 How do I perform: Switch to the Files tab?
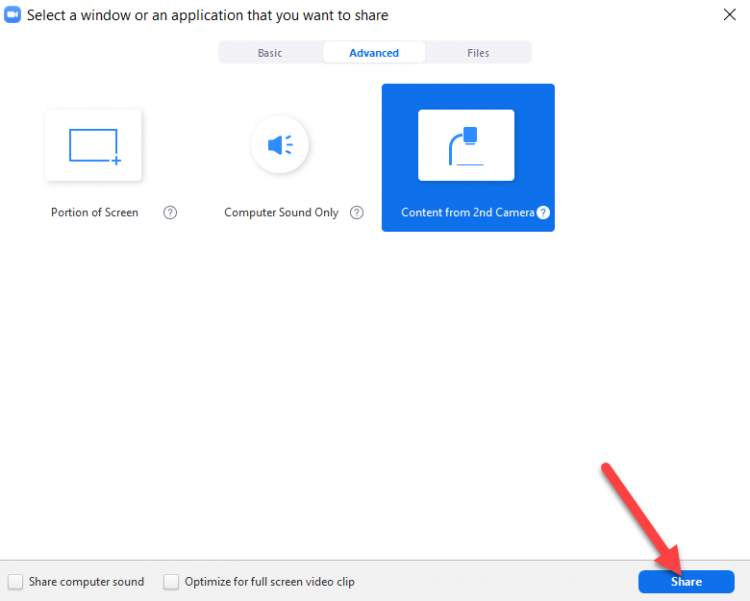tap(478, 53)
